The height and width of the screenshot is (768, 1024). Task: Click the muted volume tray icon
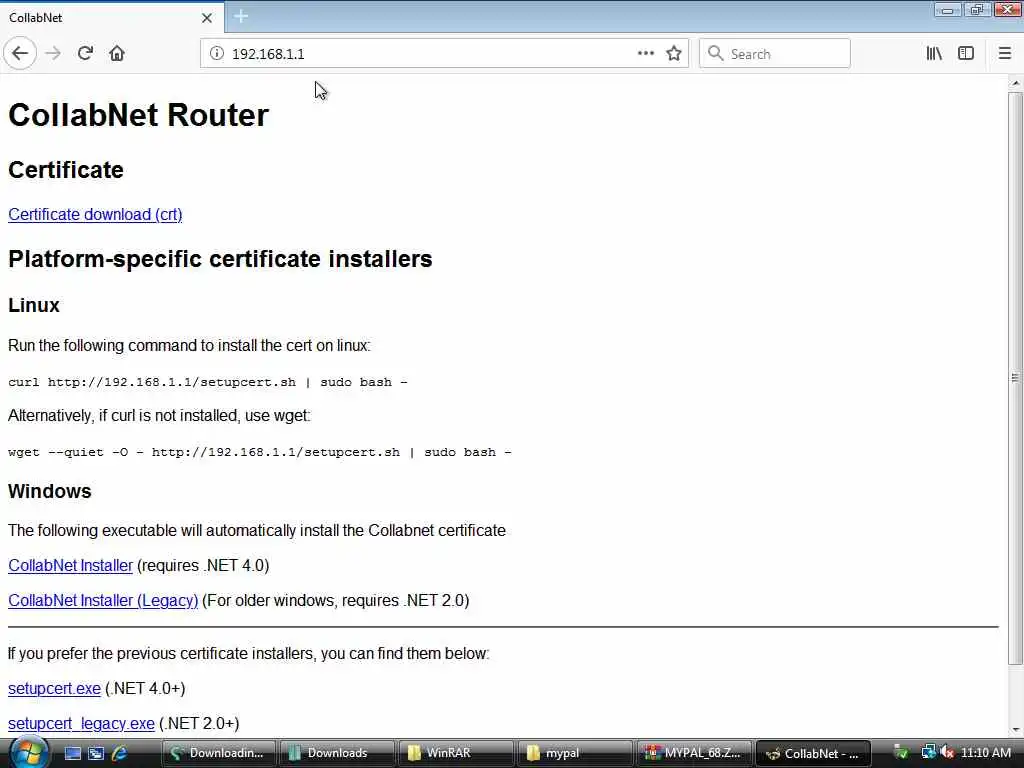pyautogui.click(x=948, y=753)
